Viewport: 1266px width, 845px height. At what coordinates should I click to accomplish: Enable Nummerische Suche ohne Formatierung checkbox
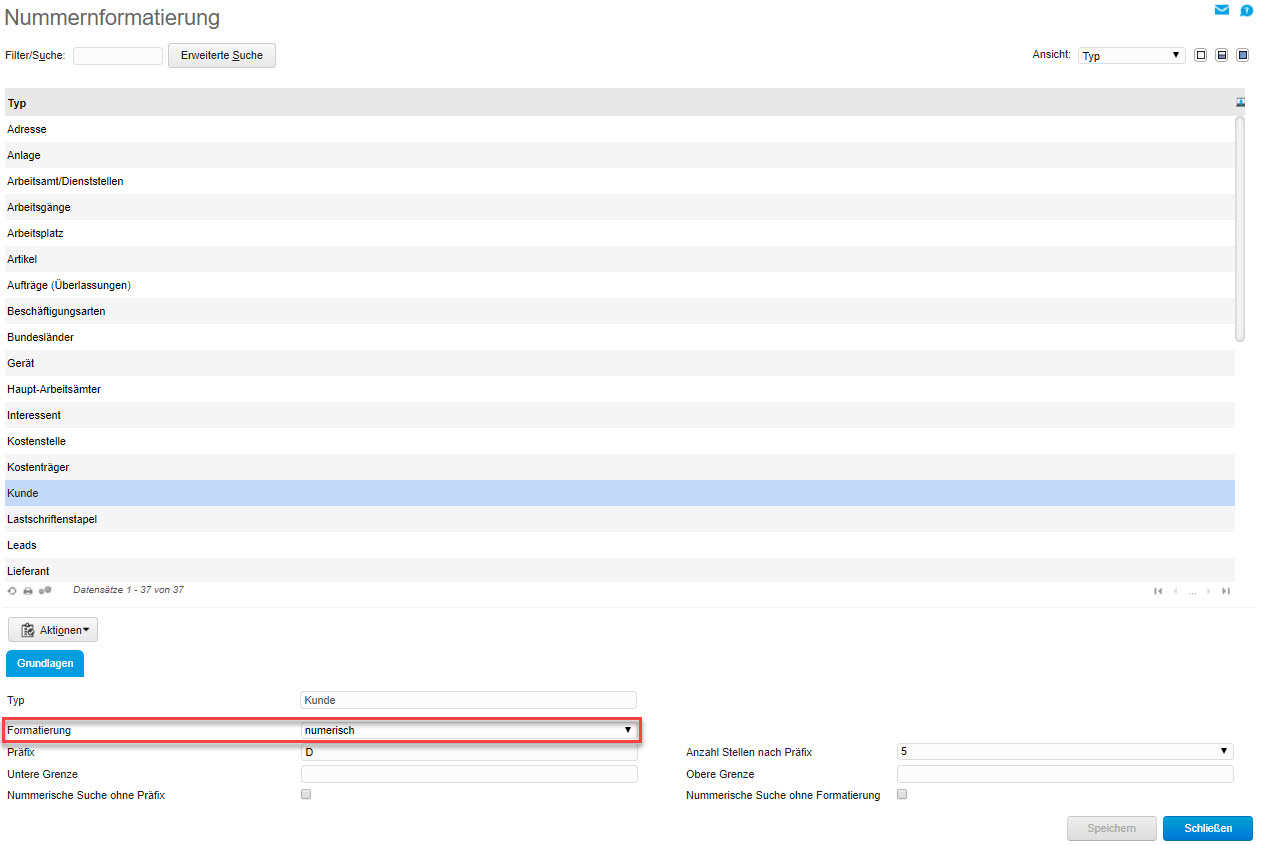tap(902, 794)
